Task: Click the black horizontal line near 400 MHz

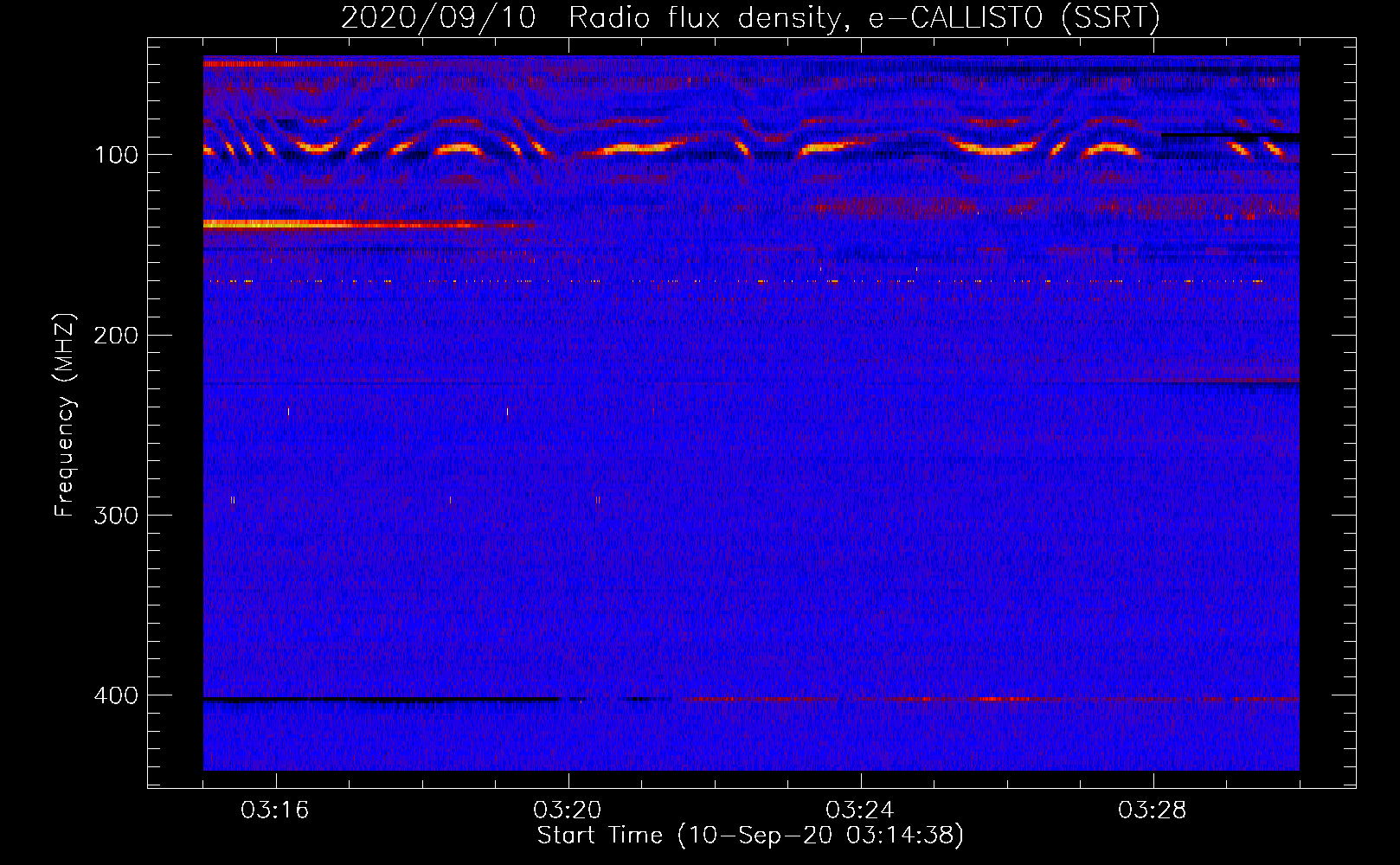Action: 381,699
